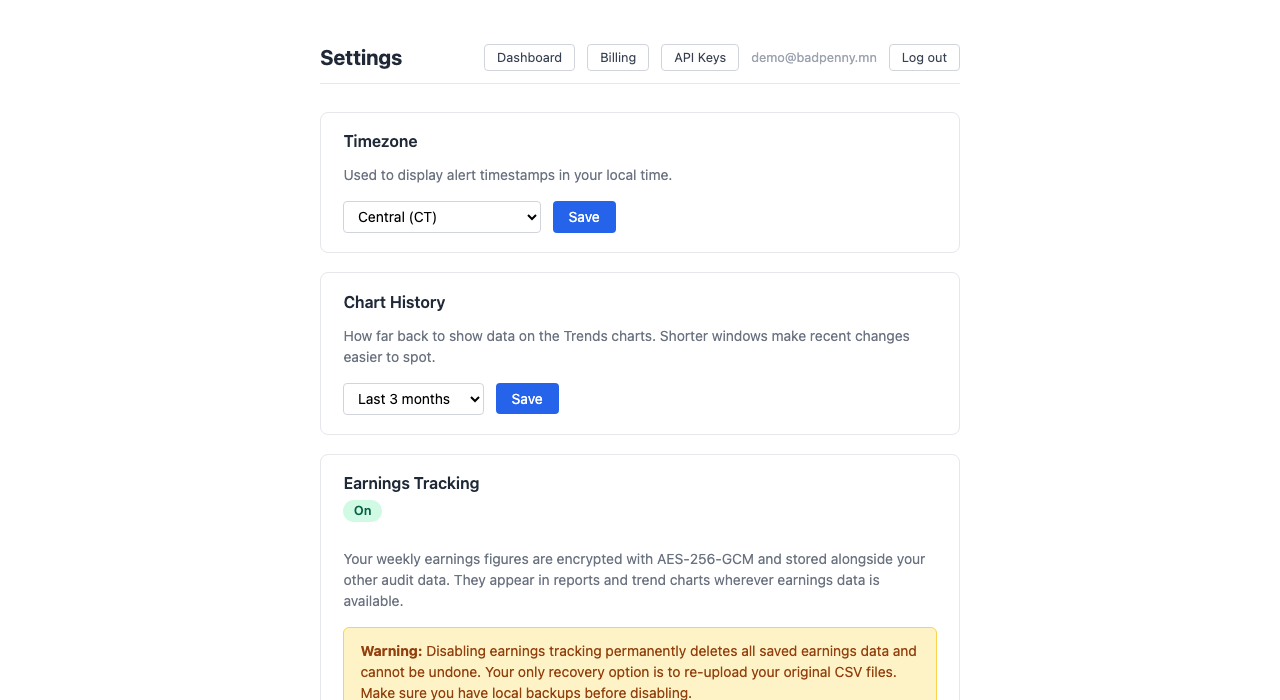Screen dimensions: 1280x700
Task: Click the green On status badge
Action: (362, 511)
